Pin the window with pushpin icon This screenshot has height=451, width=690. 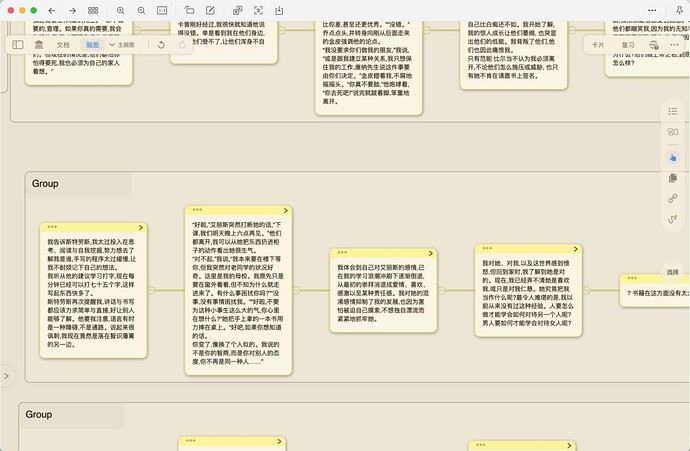(x=679, y=11)
